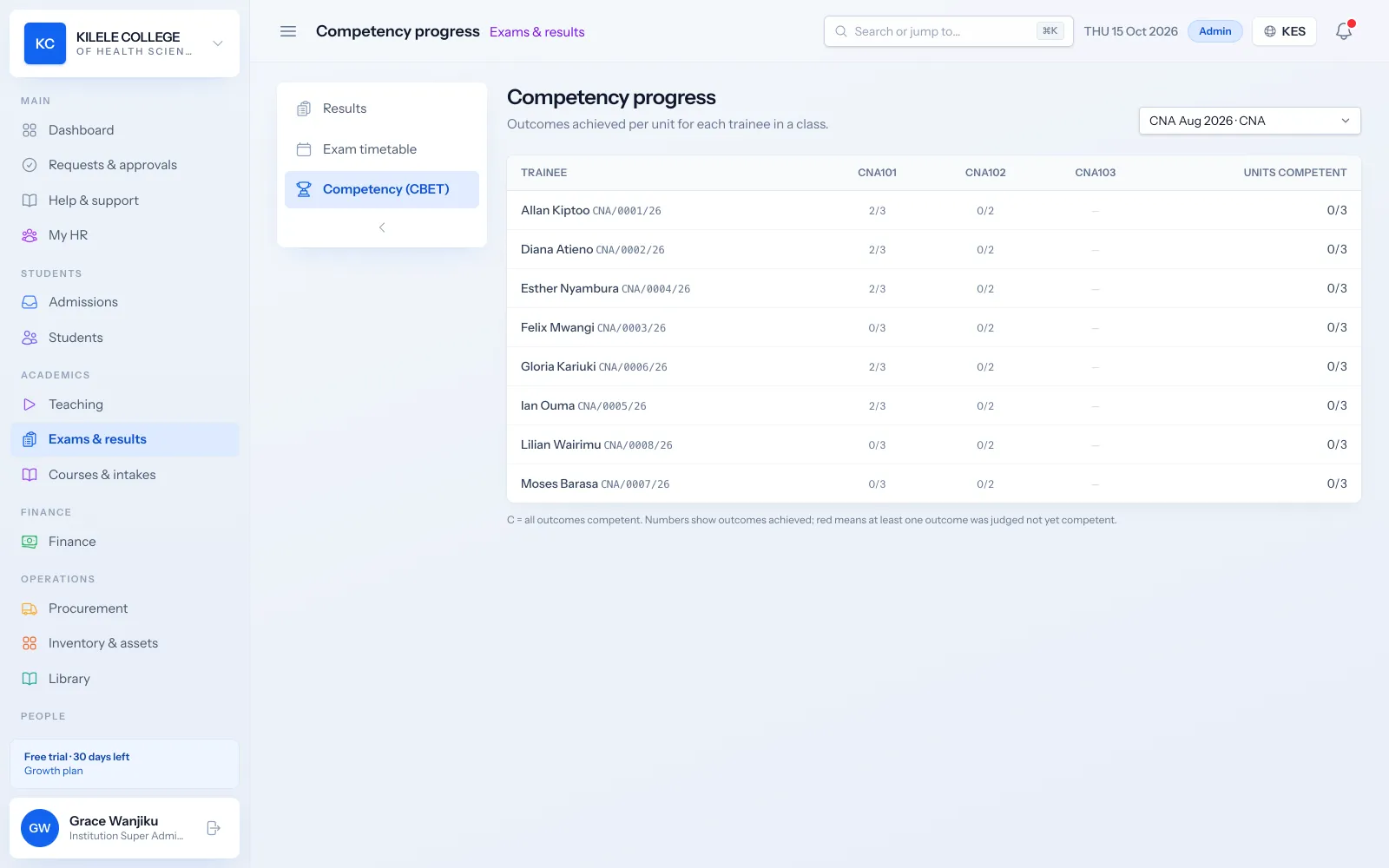Click the Admin role badge

point(1215,31)
